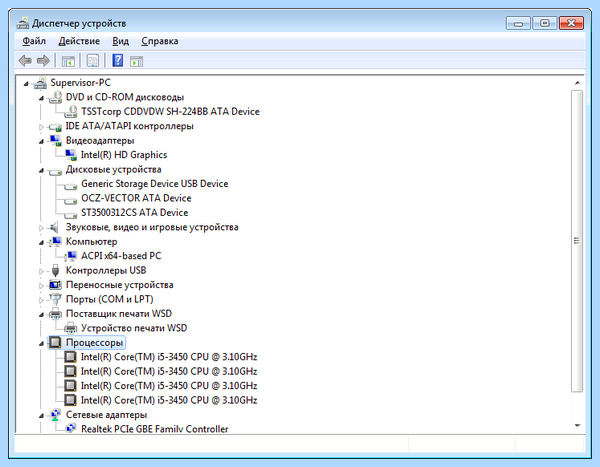The height and width of the screenshot is (467, 600).
Task: Collapse the Компьютер node
Action: point(41,242)
